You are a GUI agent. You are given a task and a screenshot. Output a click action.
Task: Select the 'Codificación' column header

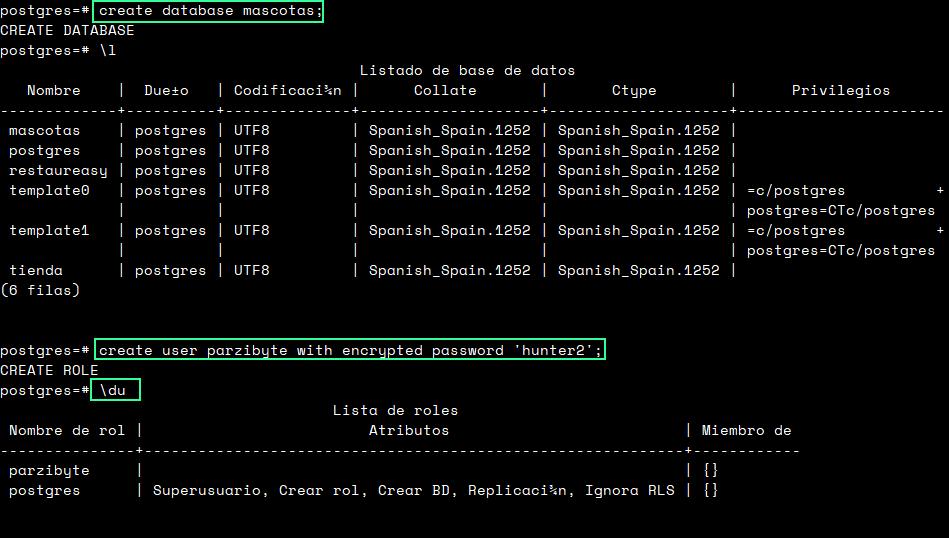point(287,91)
